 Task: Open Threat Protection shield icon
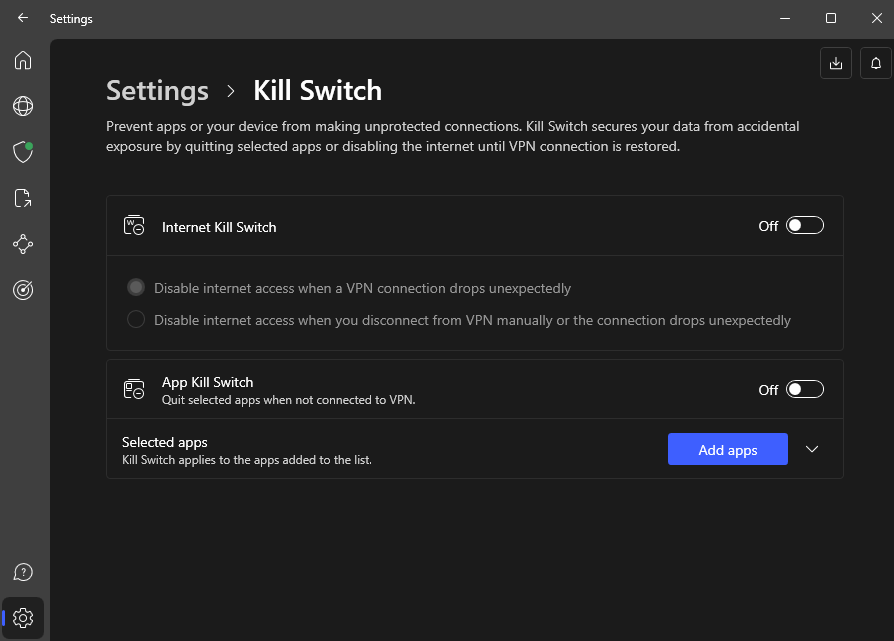coord(23,152)
